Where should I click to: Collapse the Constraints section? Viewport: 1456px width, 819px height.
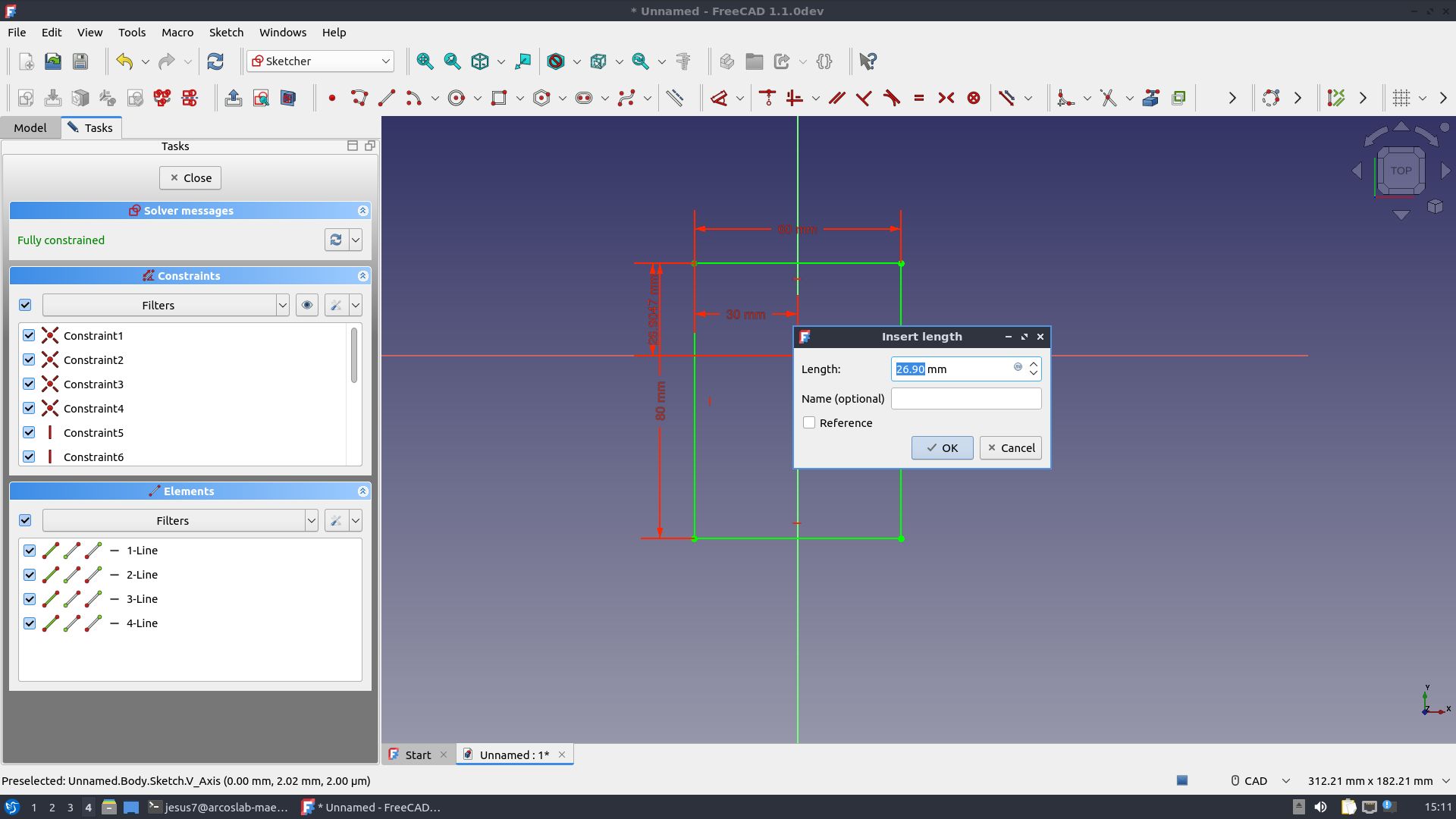pos(362,276)
